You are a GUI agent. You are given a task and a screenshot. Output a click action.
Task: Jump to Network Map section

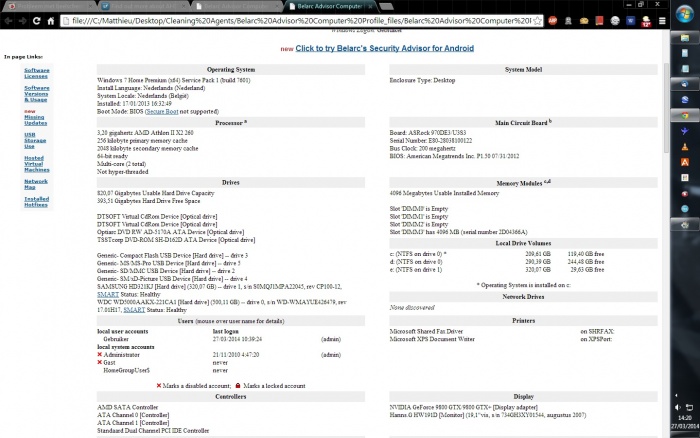coord(36,184)
